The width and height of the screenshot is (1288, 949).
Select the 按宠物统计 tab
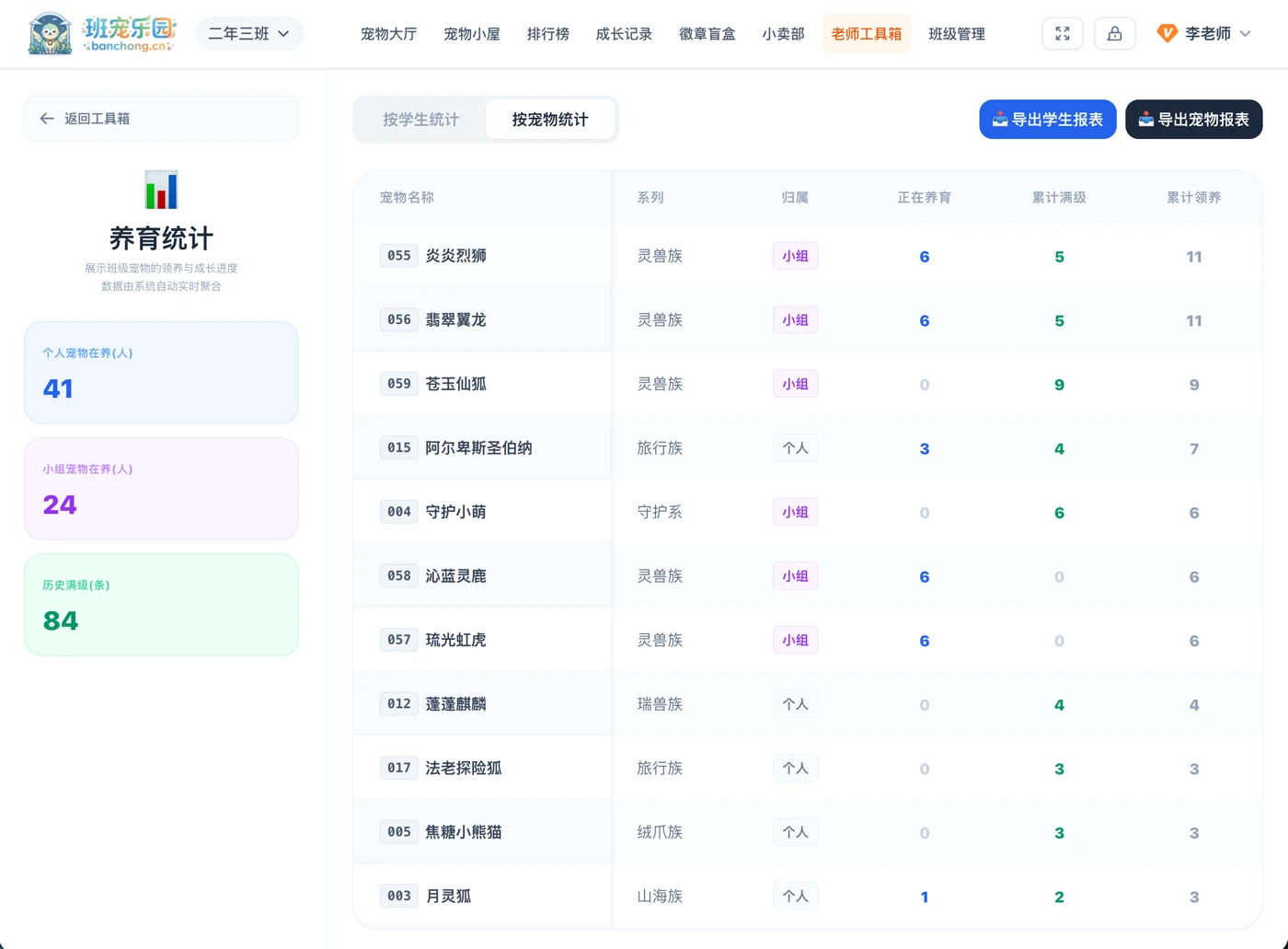[550, 120]
